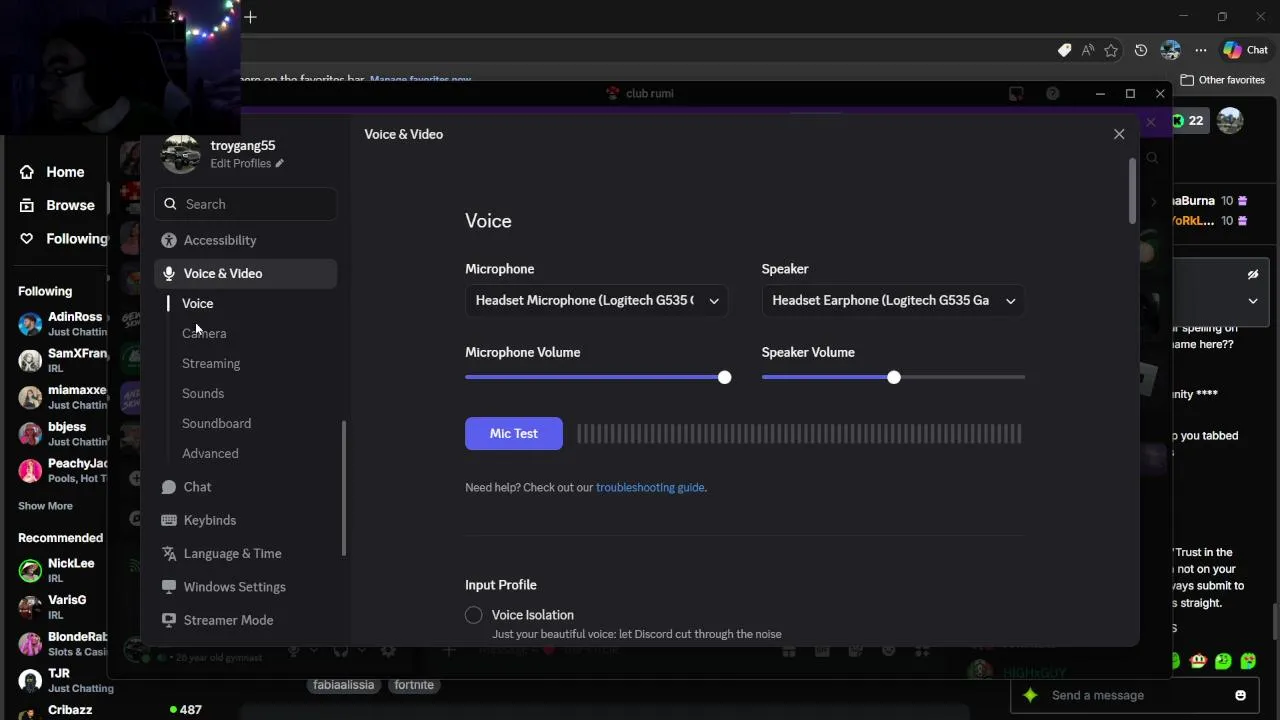Open AdinRoss followed channel

click(x=62, y=323)
